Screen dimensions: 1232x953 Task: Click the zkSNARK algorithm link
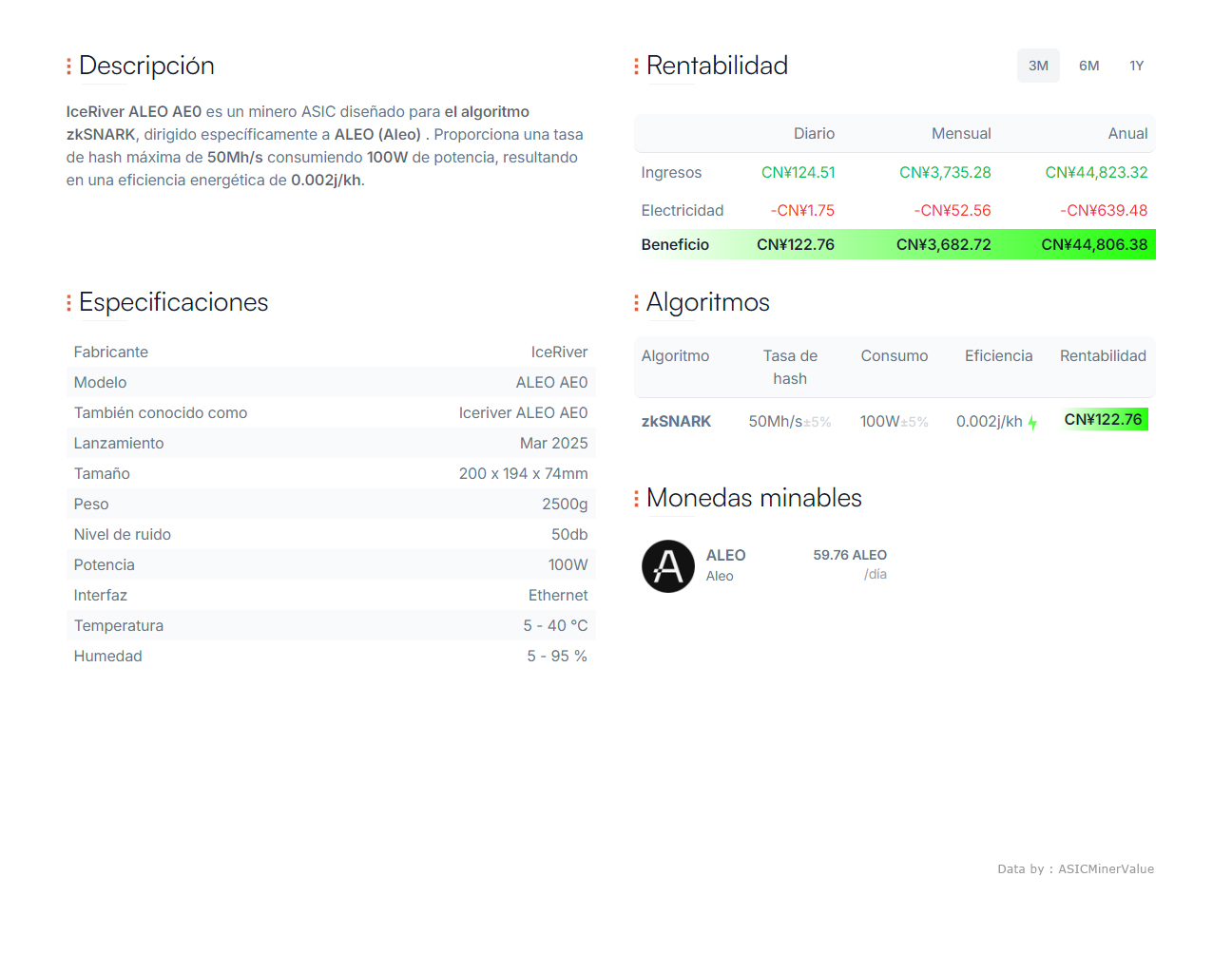[x=676, y=421]
